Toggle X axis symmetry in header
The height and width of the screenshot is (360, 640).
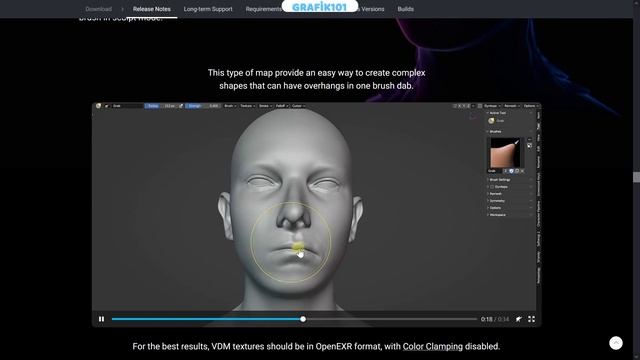[x=460, y=106]
